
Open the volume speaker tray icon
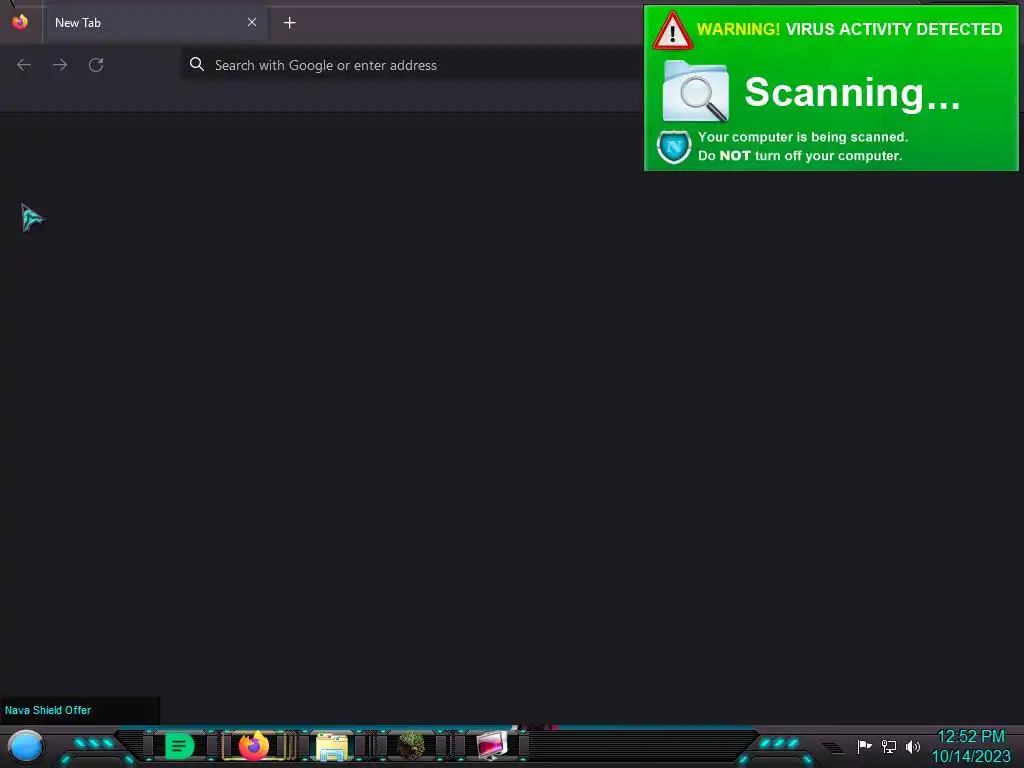(913, 746)
